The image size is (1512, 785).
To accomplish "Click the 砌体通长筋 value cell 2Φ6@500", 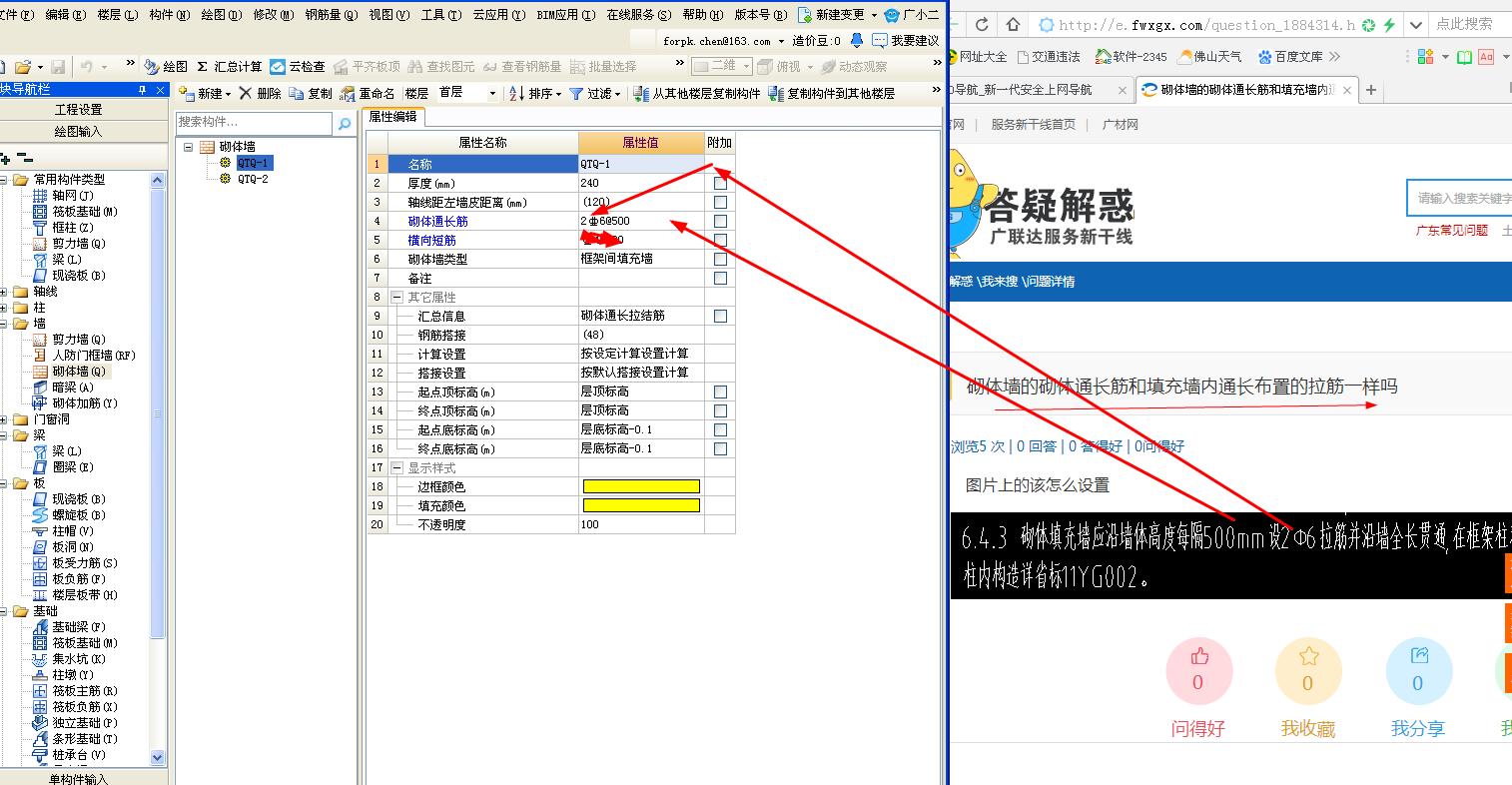I will 640,222.
